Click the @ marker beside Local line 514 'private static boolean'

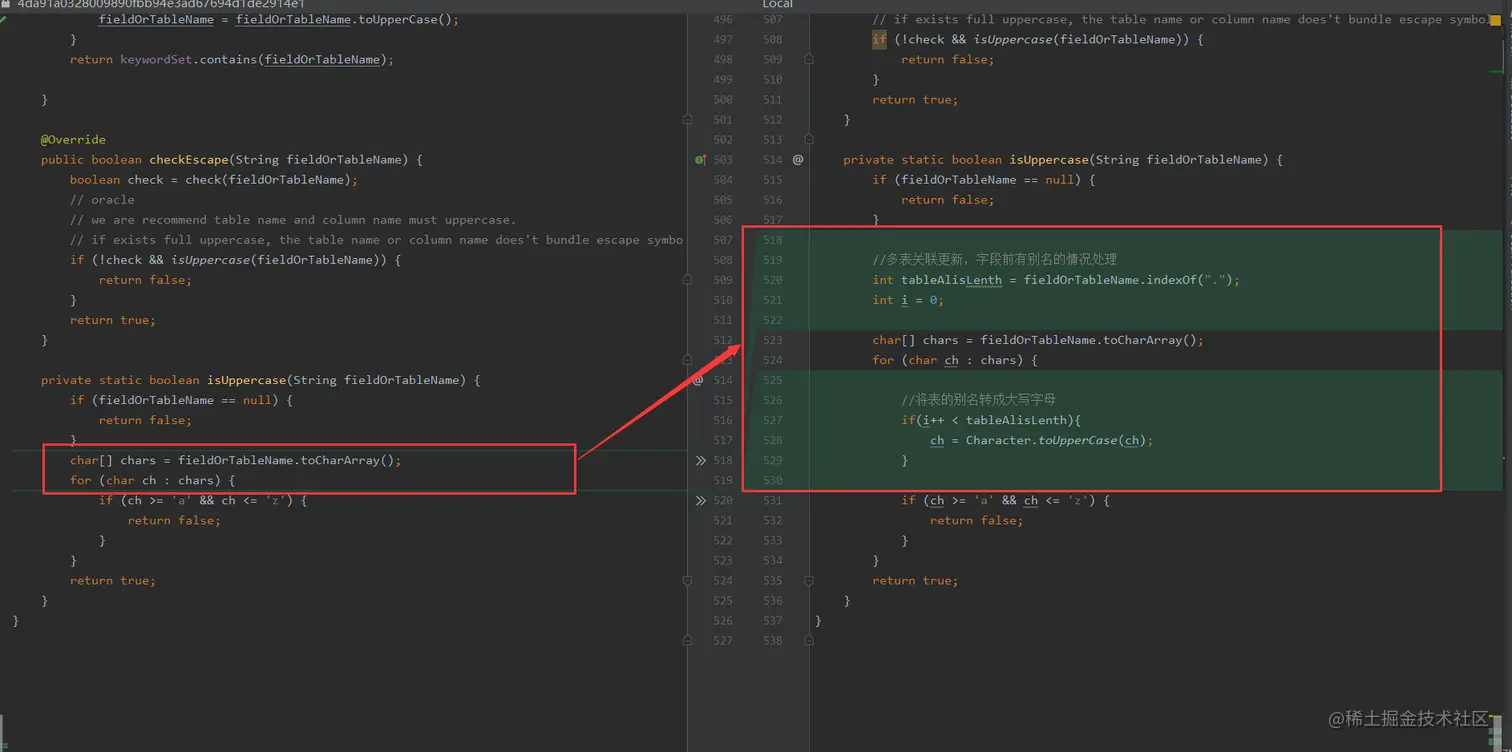[798, 160]
